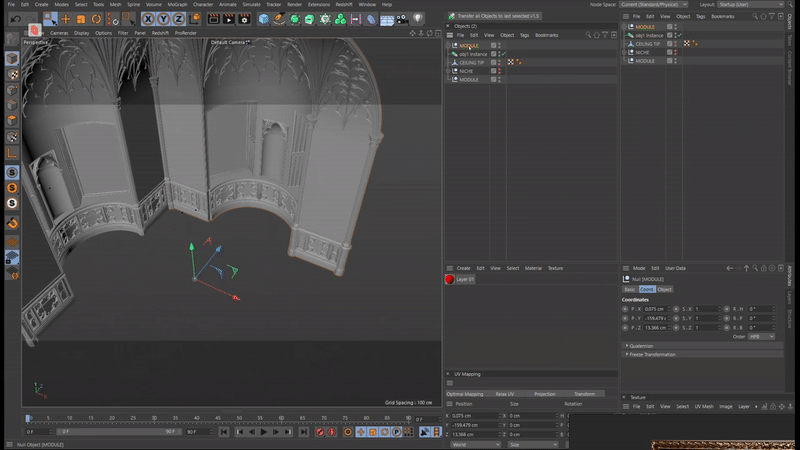Expand the Quaternion section

640,346
